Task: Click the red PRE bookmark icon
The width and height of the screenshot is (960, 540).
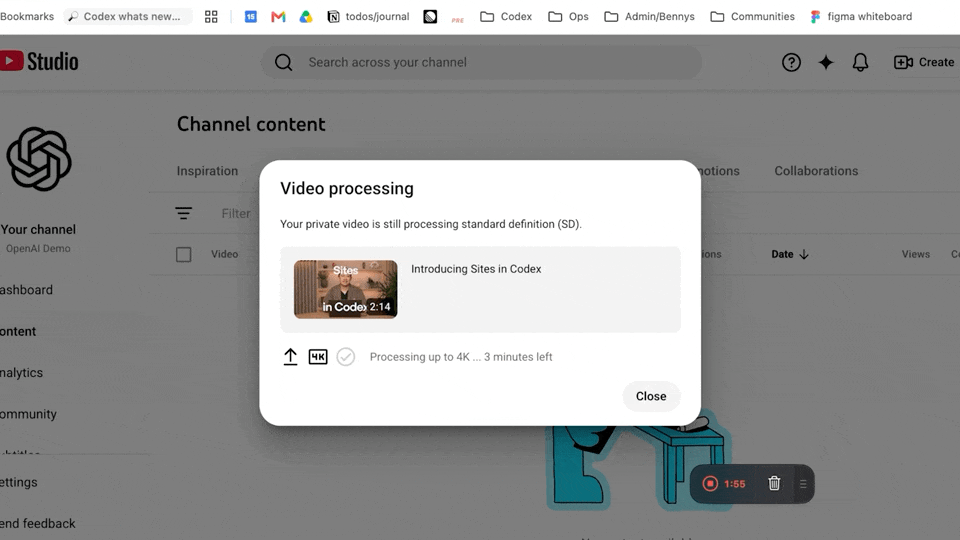Action: click(457, 18)
